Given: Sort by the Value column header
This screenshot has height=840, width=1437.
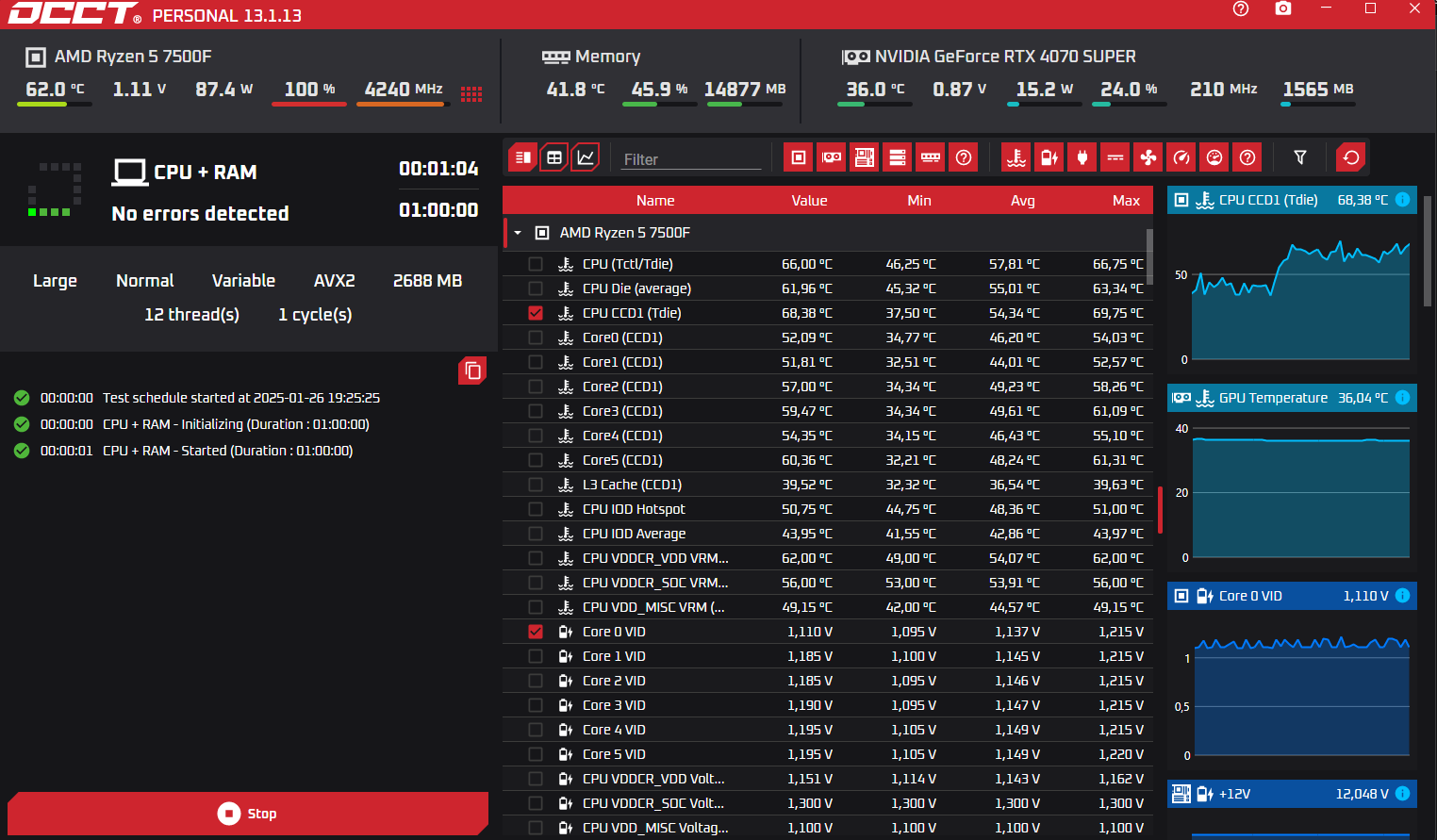Looking at the screenshot, I should pos(809,201).
